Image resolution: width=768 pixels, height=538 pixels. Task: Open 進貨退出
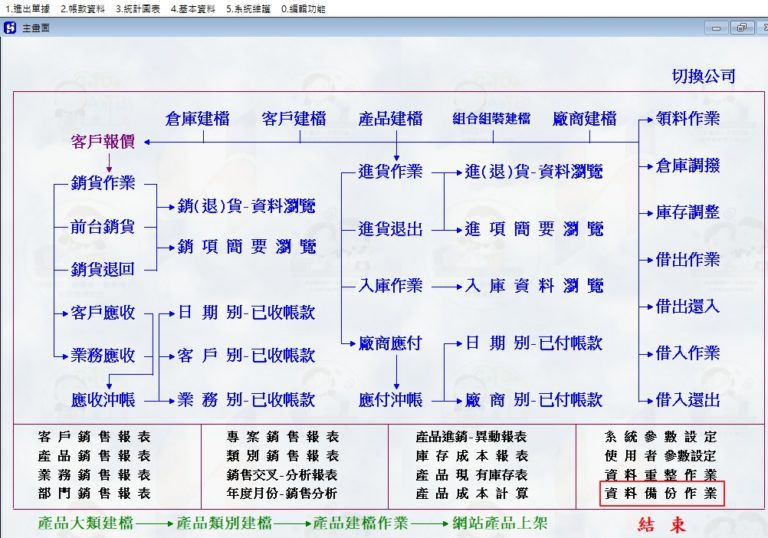[390, 229]
